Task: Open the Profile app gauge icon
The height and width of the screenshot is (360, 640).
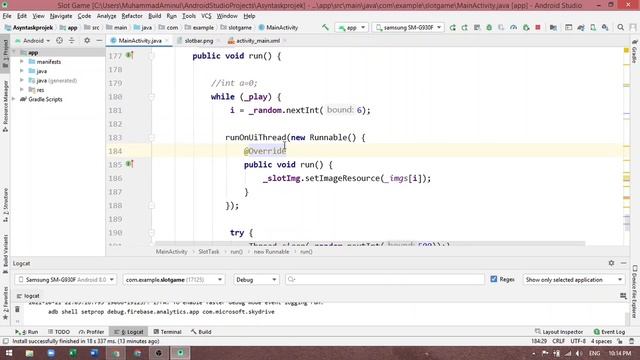Action: point(513,27)
